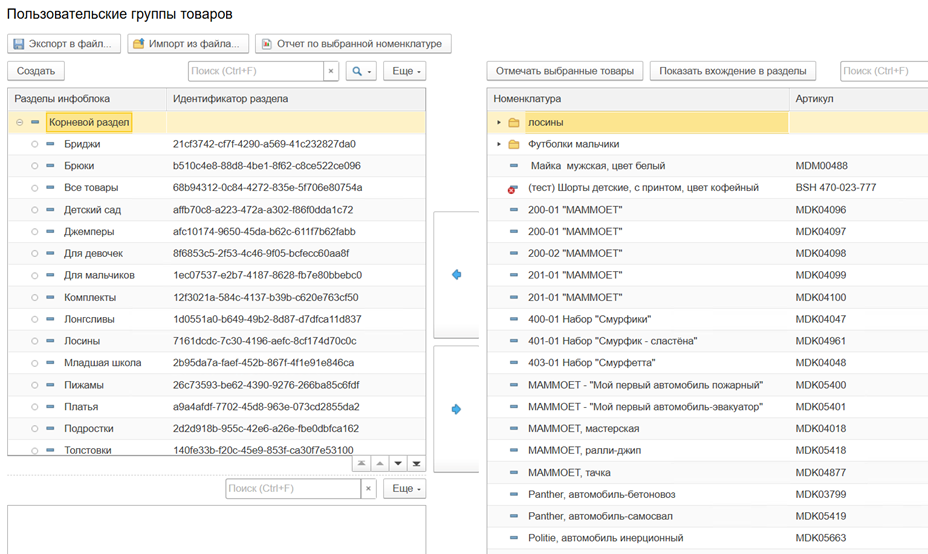Click the section icon beside Бриджи

click(50, 144)
